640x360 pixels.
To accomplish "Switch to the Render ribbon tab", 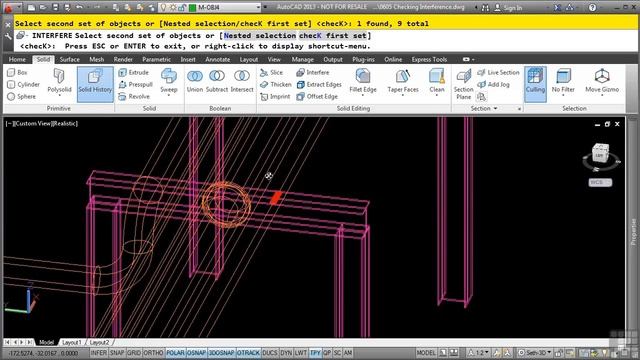I will pyautogui.click(x=123, y=59).
